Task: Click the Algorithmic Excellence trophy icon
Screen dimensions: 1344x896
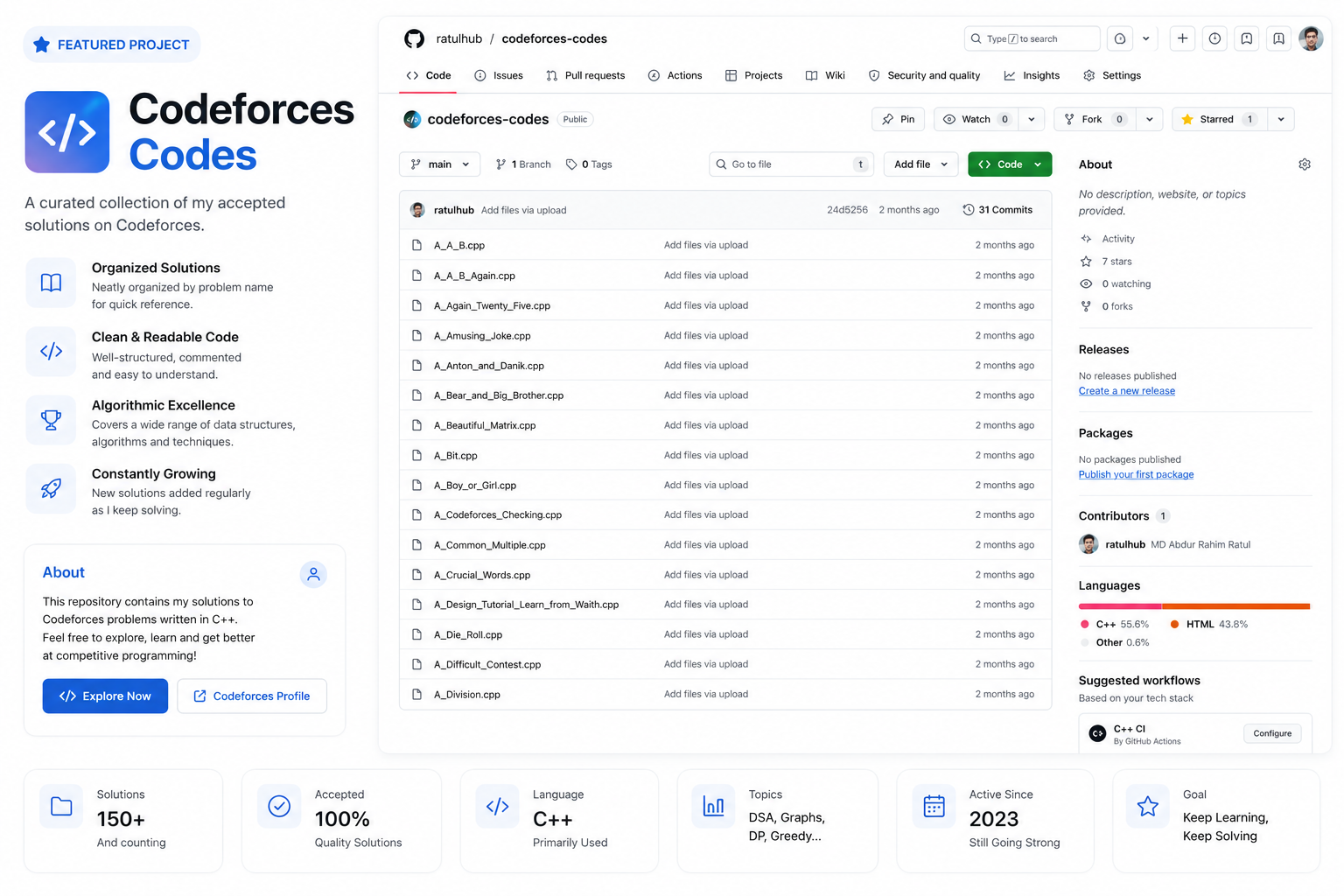Action: [51, 420]
